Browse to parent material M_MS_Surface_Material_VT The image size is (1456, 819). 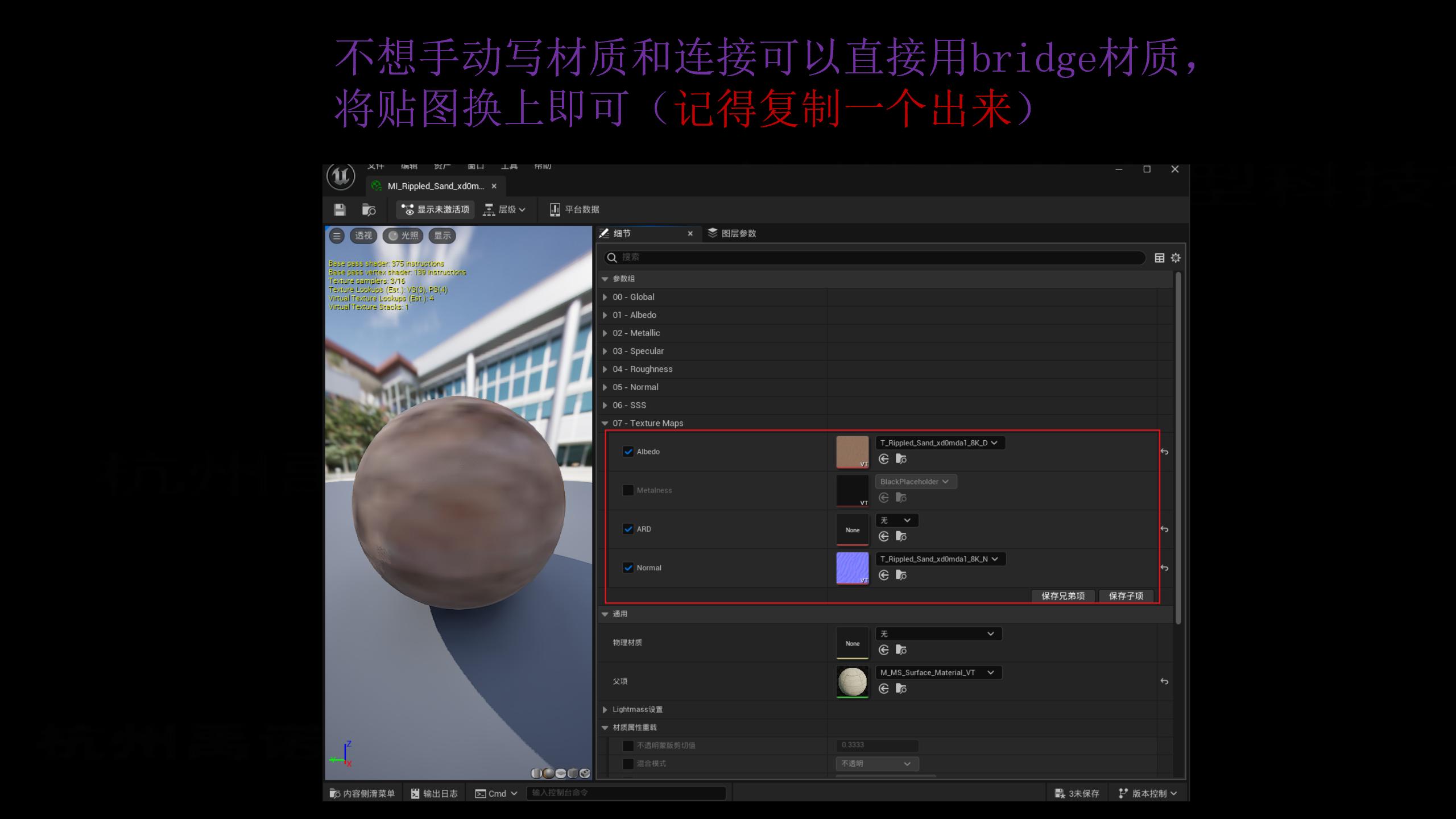tap(901, 689)
